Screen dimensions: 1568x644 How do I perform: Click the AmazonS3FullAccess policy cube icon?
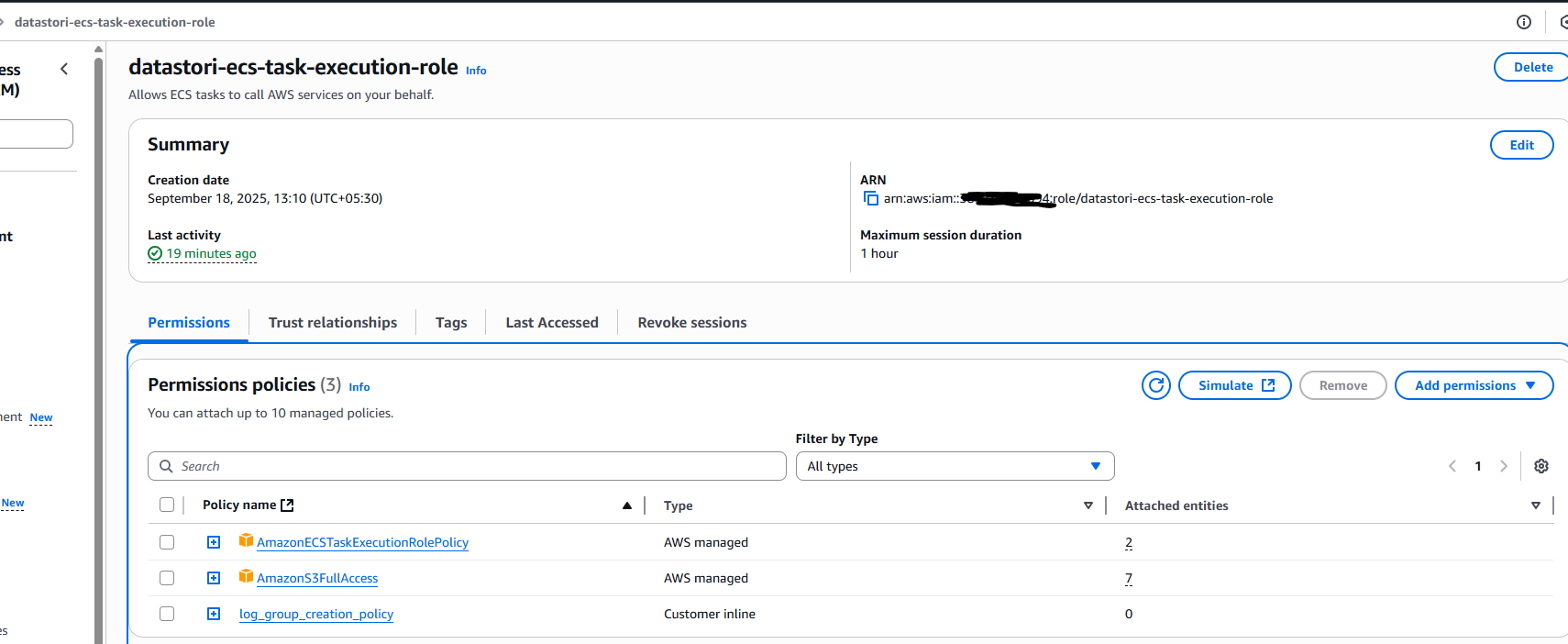pos(246,576)
